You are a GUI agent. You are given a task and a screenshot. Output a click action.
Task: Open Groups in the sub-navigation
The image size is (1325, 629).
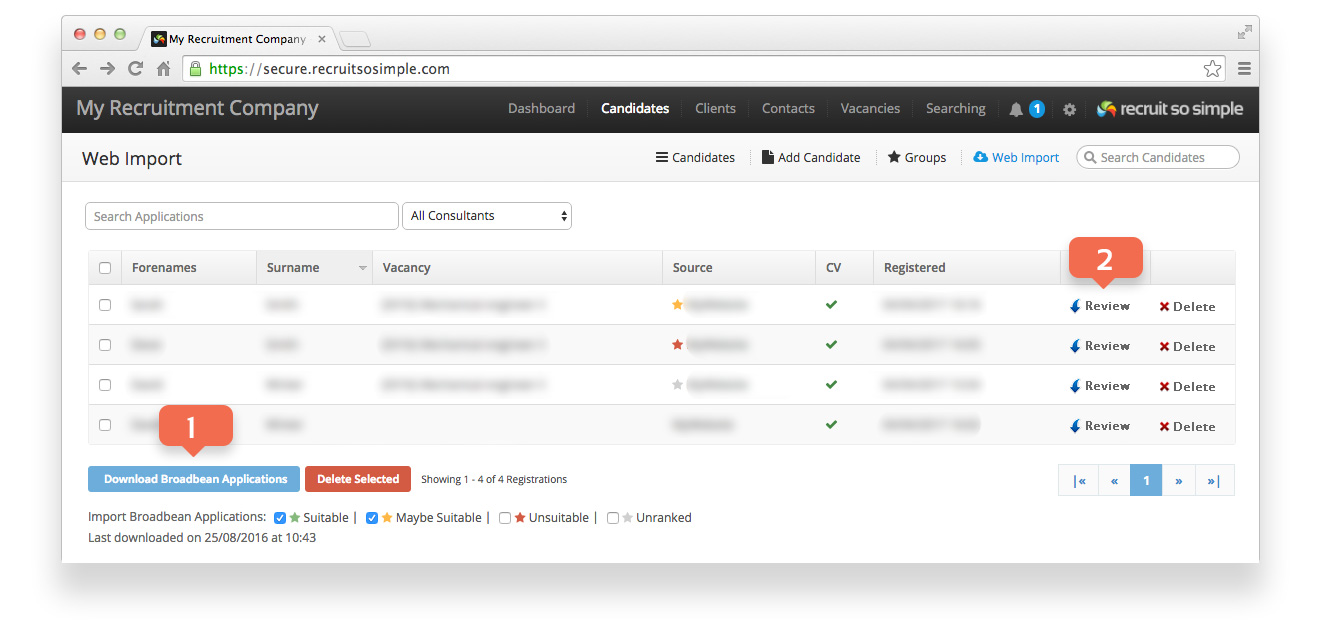[917, 158]
